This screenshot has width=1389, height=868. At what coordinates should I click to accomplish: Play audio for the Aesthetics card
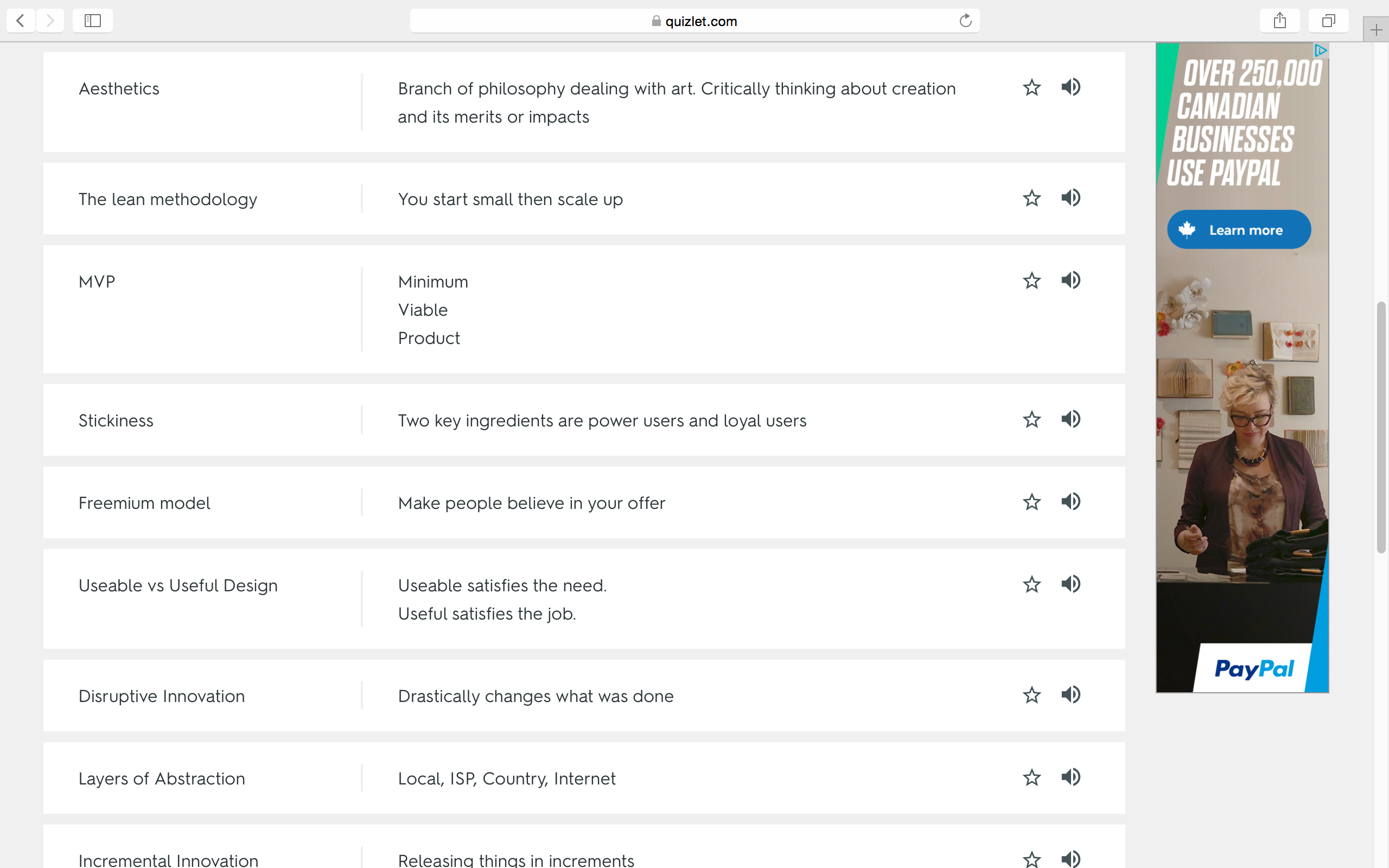point(1071,87)
